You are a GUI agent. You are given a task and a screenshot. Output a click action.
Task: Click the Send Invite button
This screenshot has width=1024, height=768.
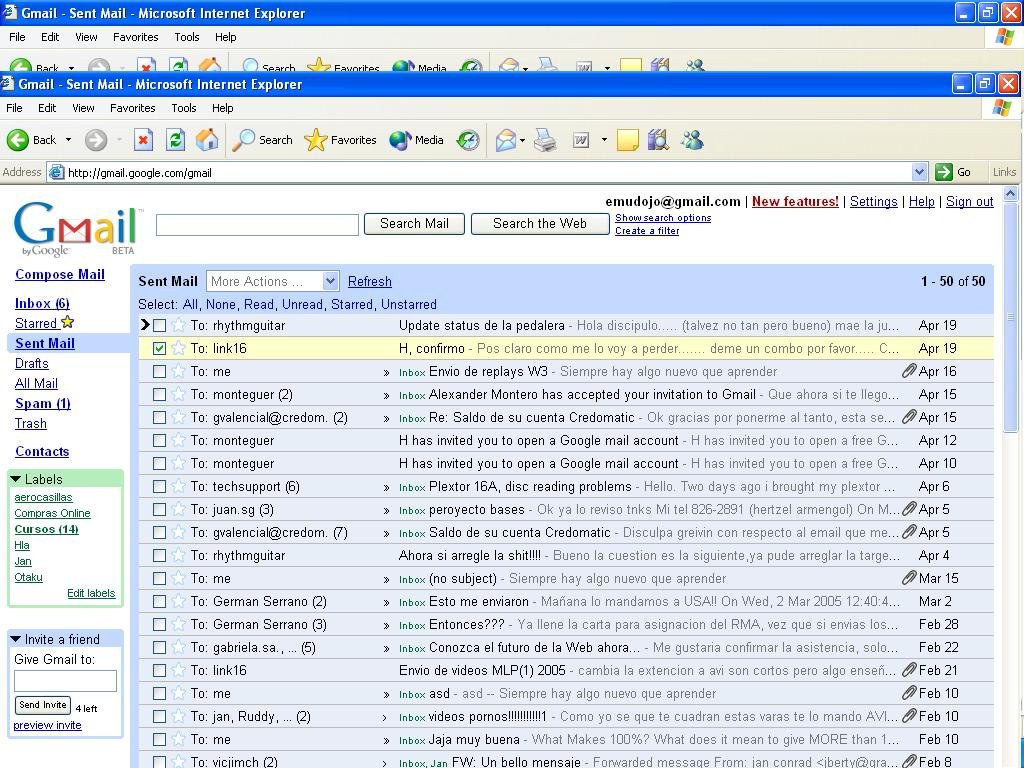42,705
